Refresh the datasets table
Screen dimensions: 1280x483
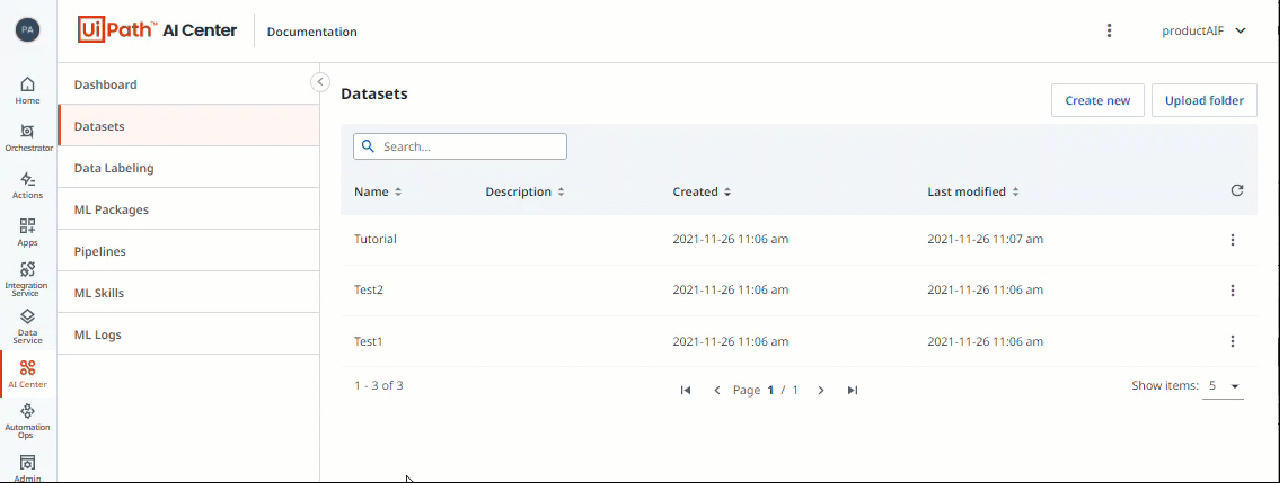(x=1237, y=191)
